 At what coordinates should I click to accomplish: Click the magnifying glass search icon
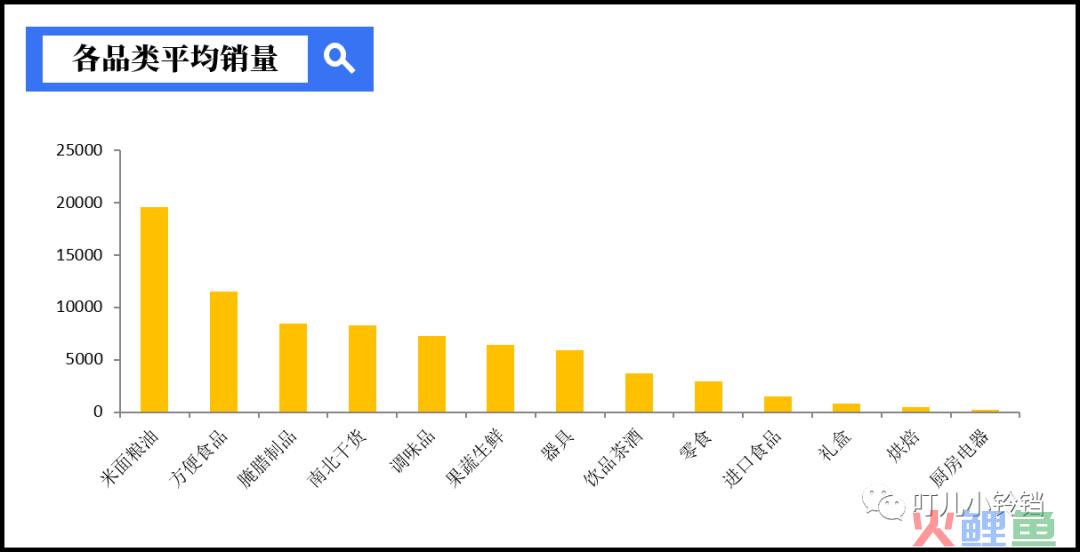[x=339, y=59]
